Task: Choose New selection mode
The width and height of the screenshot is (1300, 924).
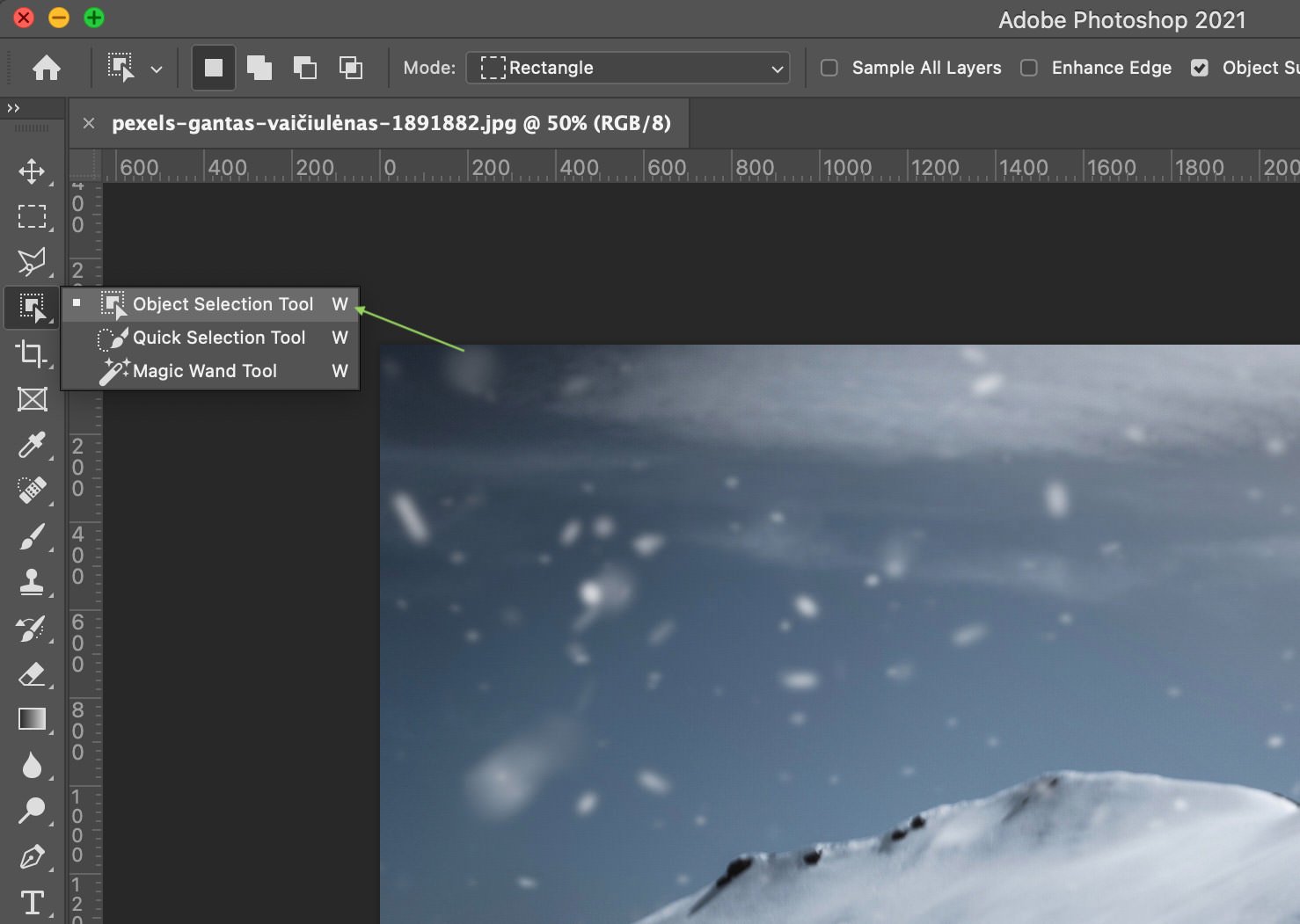Action: click(x=214, y=68)
